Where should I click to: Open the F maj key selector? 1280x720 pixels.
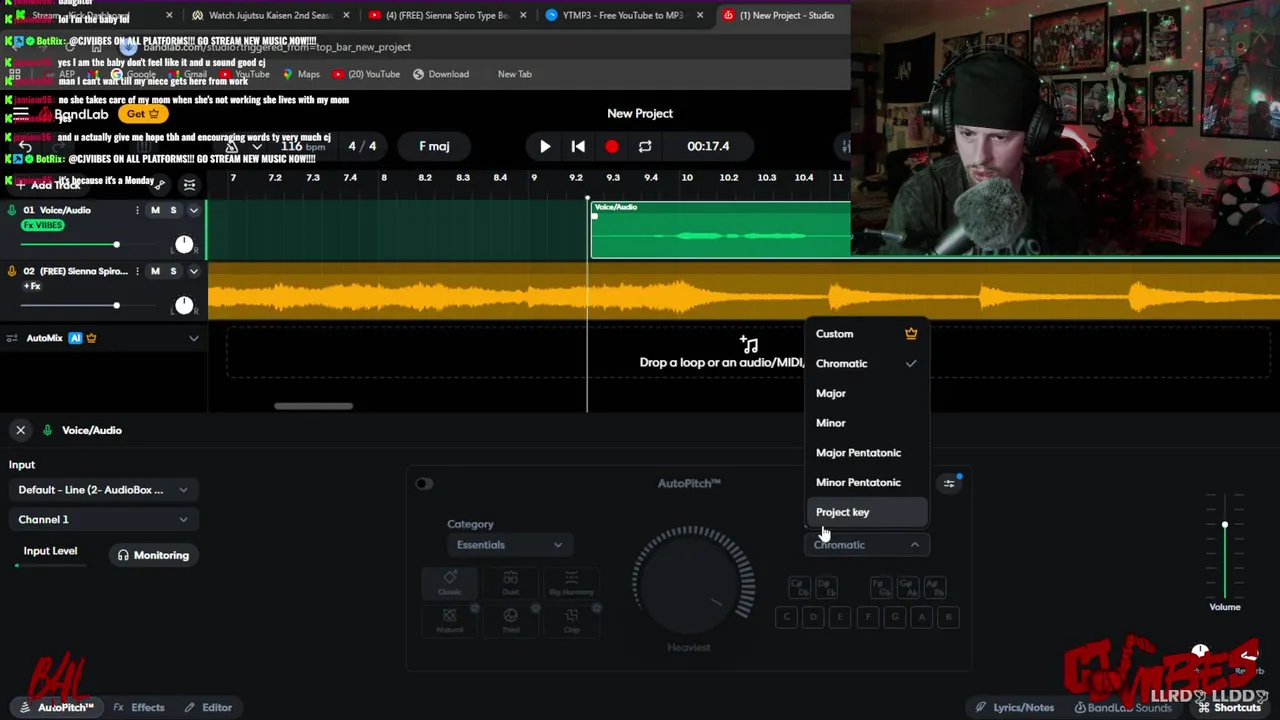pos(434,146)
